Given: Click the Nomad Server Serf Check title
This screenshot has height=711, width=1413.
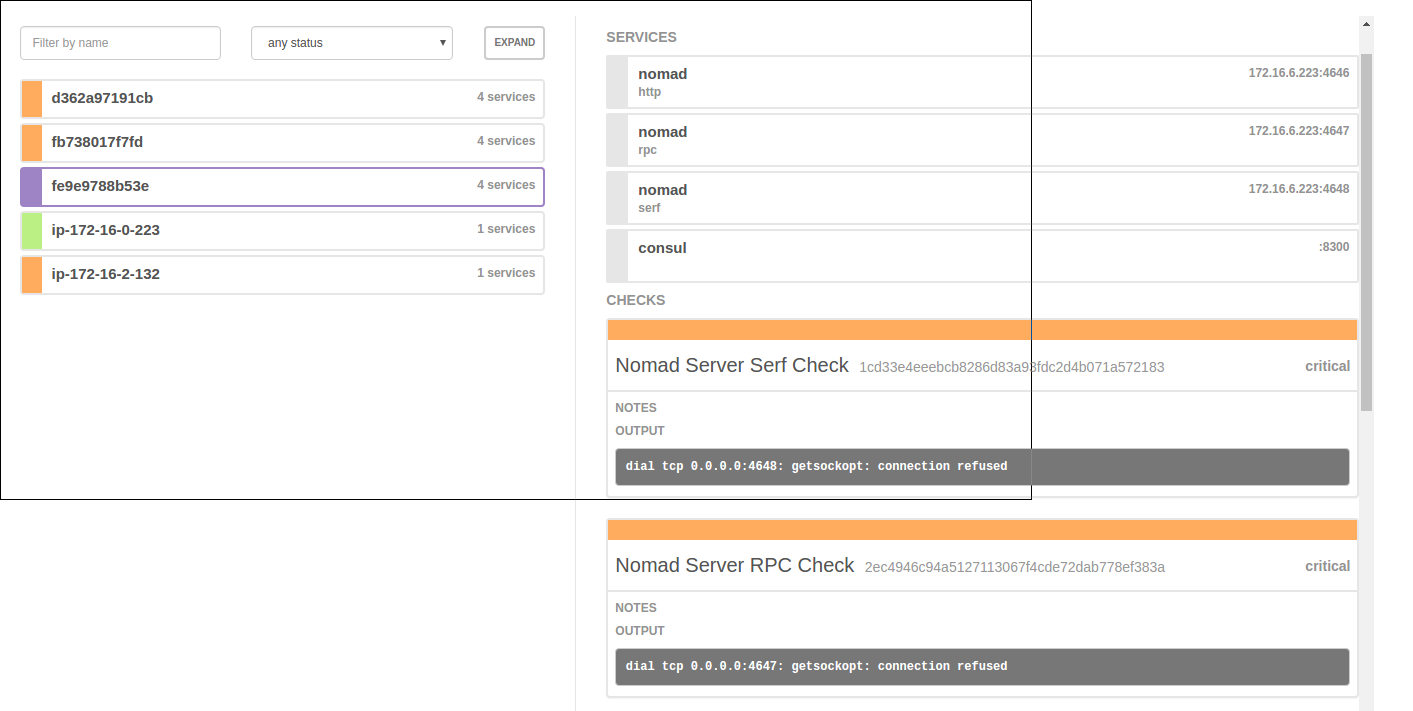Looking at the screenshot, I should click(x=732, y=365).
